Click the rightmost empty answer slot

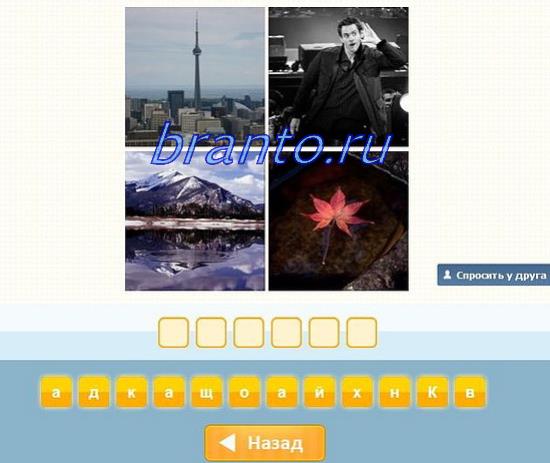point(362,332)
